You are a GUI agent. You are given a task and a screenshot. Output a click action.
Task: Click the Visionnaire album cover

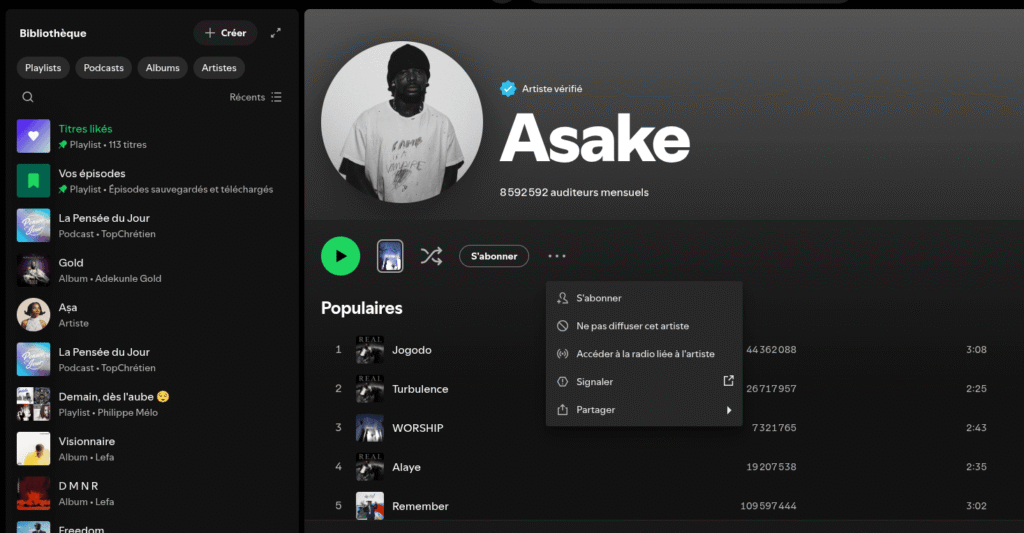coord(33,449)
